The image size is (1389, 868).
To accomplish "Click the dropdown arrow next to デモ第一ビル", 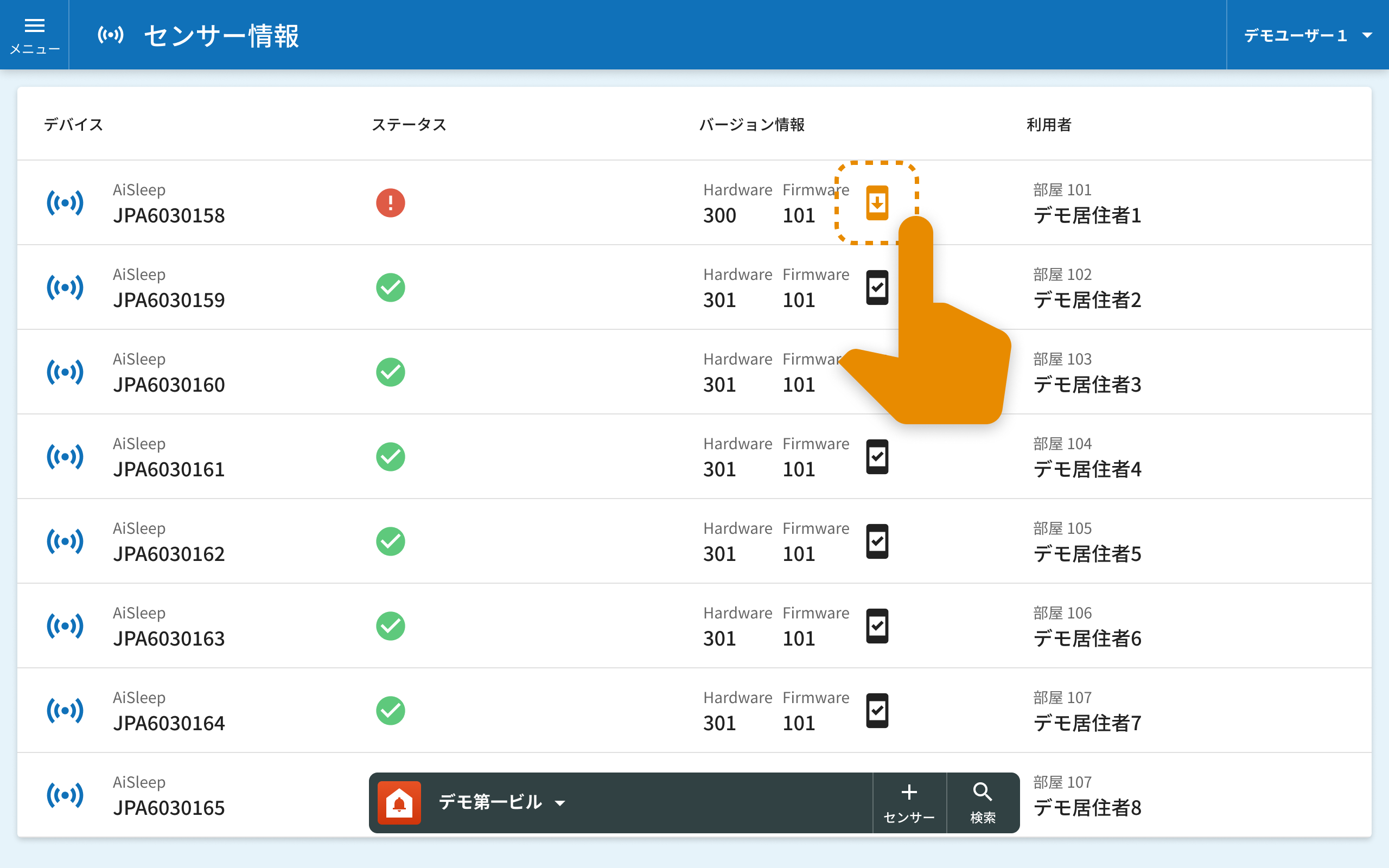I will (560, 803).
